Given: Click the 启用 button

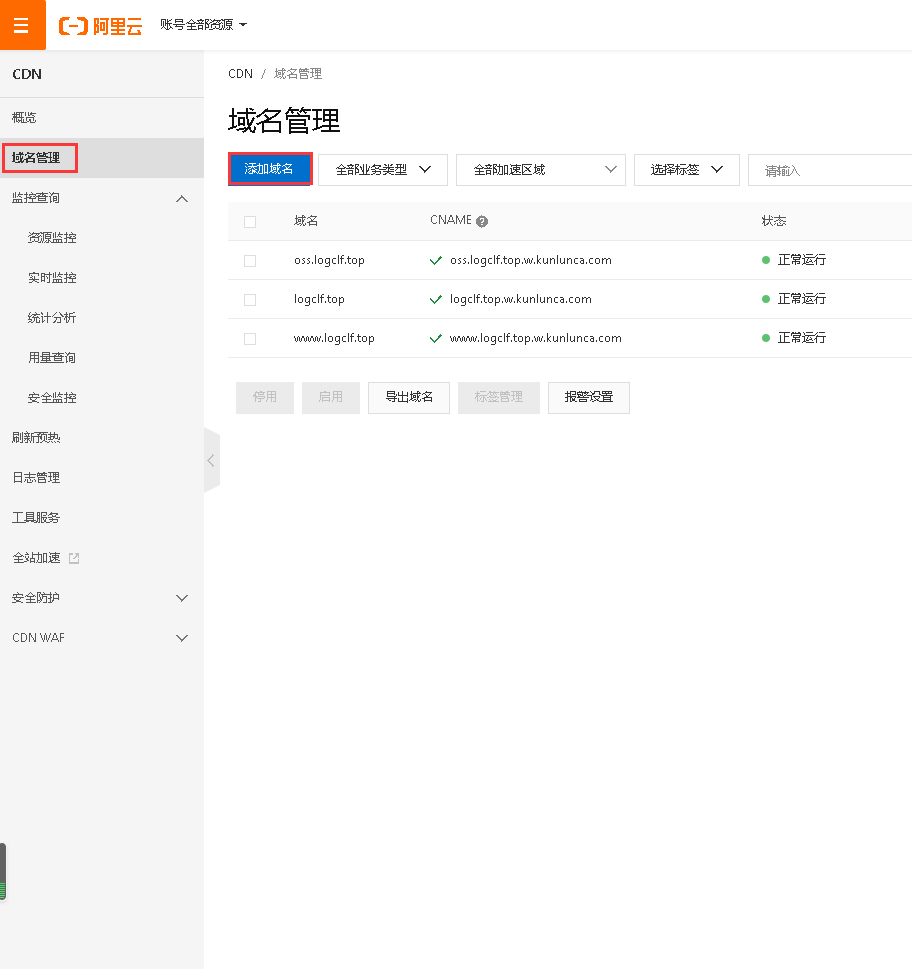Looking at the screenshot, I should click(331, 397).
